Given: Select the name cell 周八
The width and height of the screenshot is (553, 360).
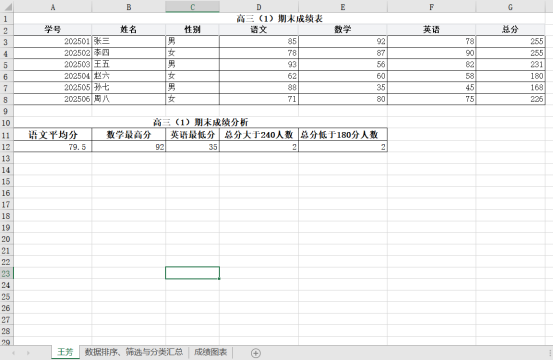Looking at the screenshot, I should pos(129,99).
